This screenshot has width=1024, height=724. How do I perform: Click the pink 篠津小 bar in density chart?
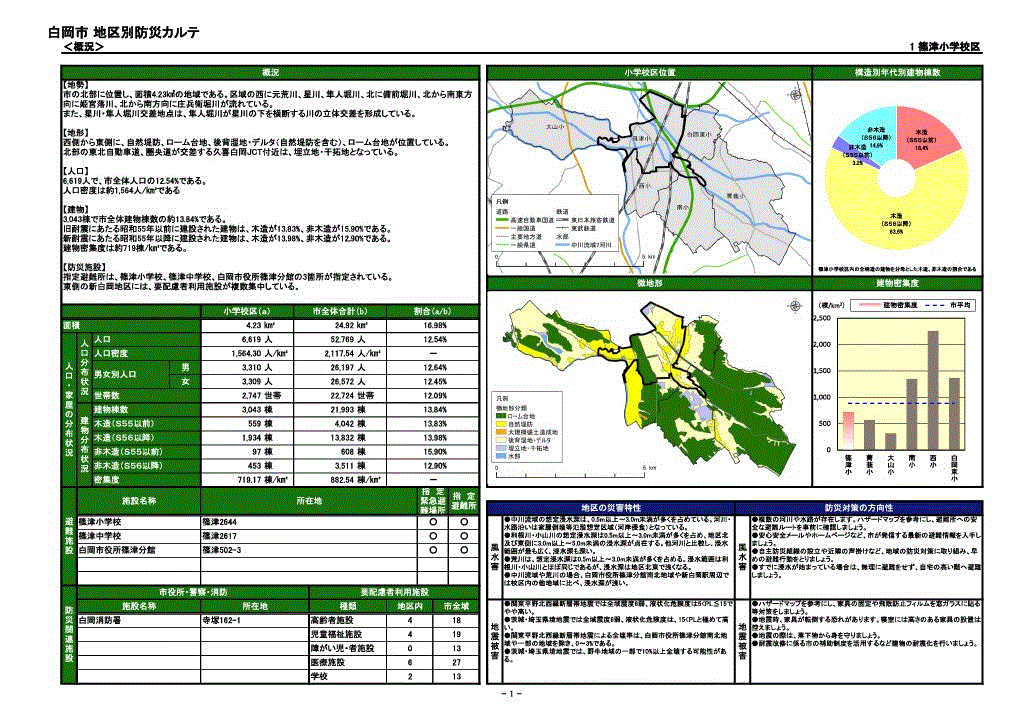click(x=848, y=431)
